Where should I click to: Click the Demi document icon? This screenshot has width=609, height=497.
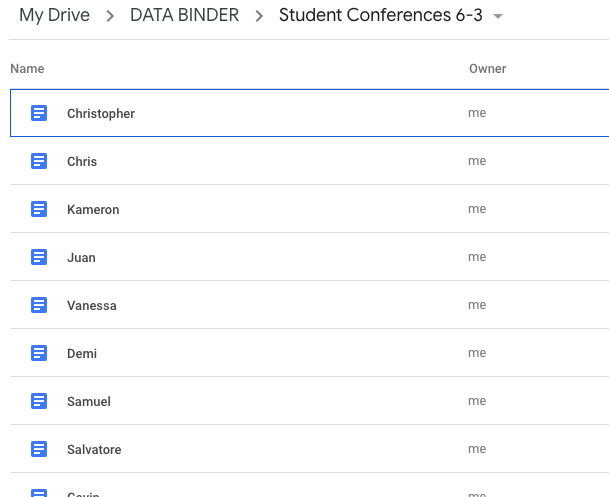pos(39,353)
